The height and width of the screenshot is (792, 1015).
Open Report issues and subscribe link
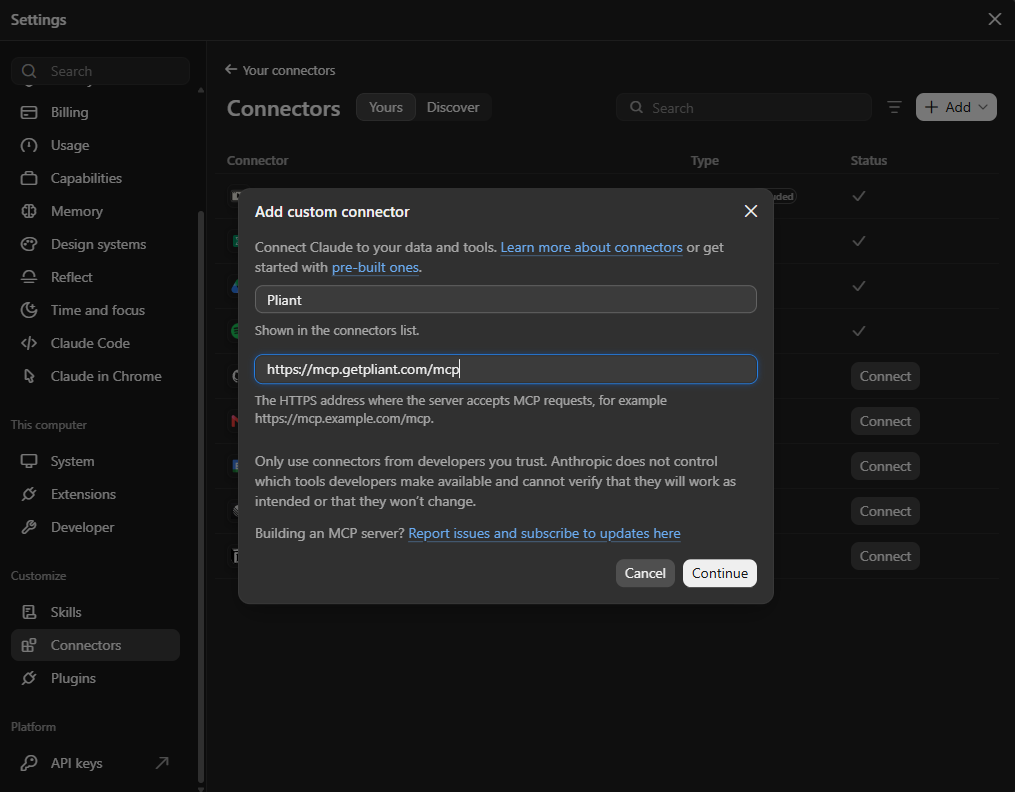pos(544,533)
